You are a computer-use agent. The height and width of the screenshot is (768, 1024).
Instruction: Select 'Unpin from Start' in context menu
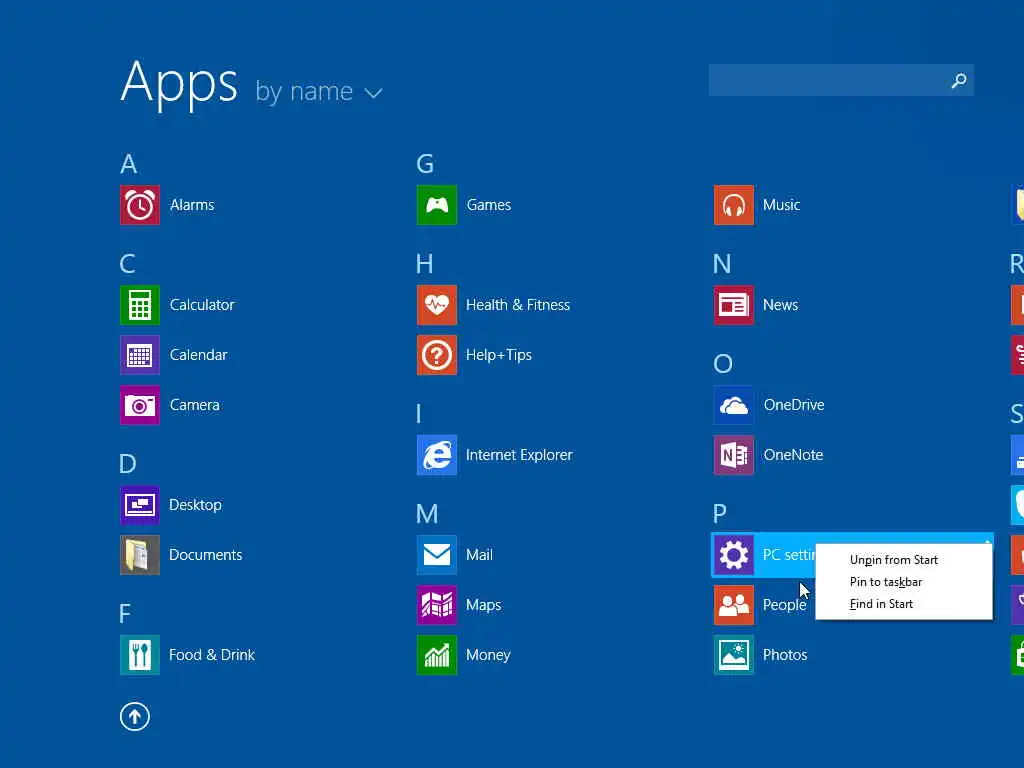coord(893,560)
